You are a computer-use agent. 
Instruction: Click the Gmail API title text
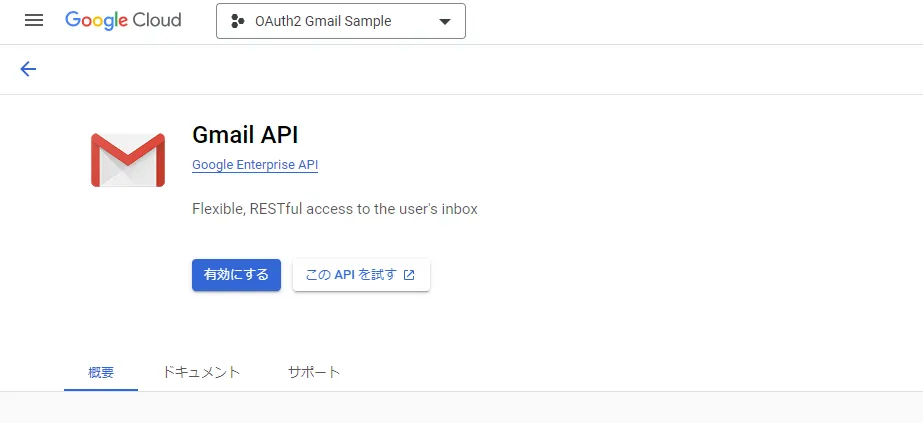point(245,135)
